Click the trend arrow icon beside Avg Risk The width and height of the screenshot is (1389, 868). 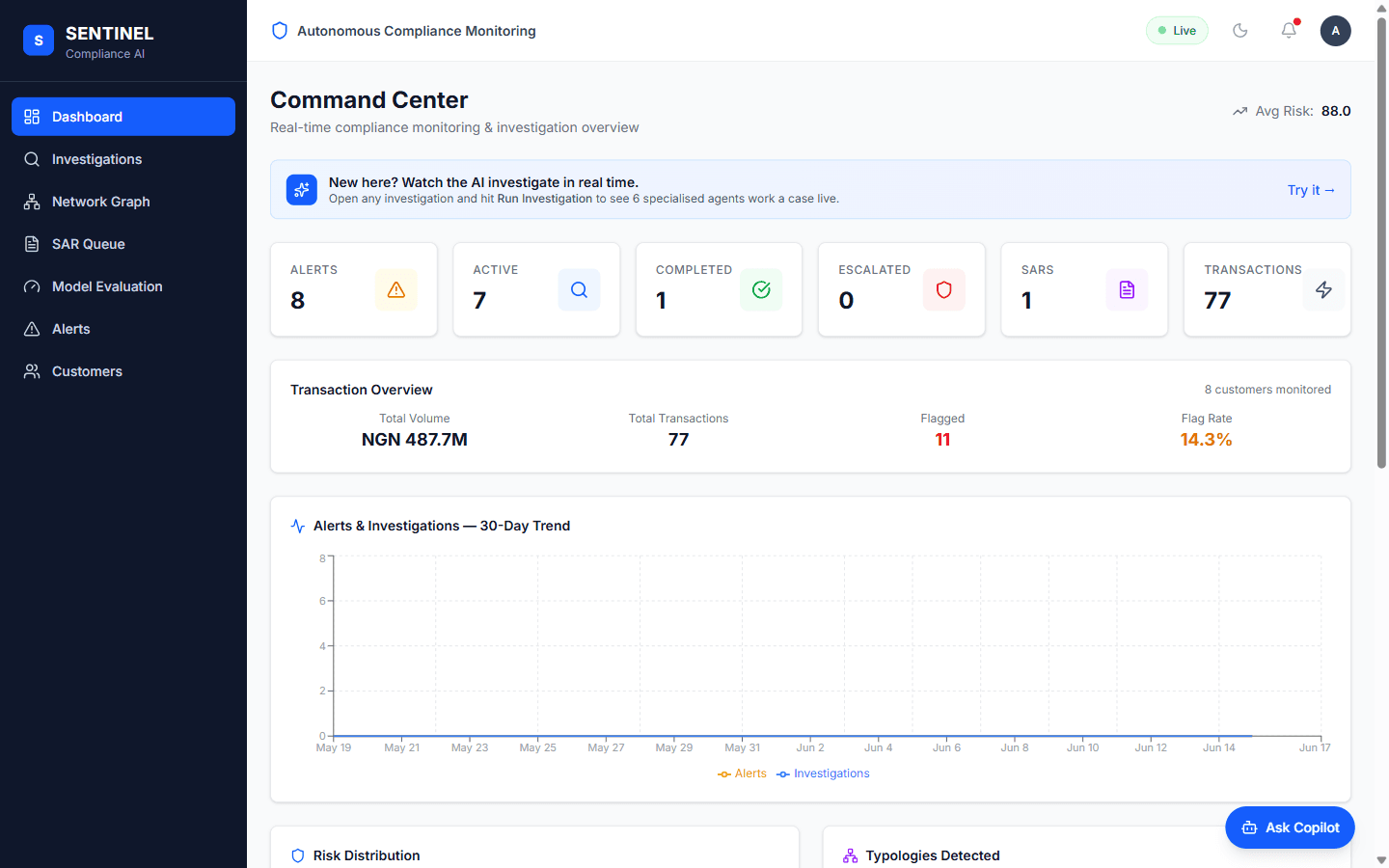point(1240,112)
